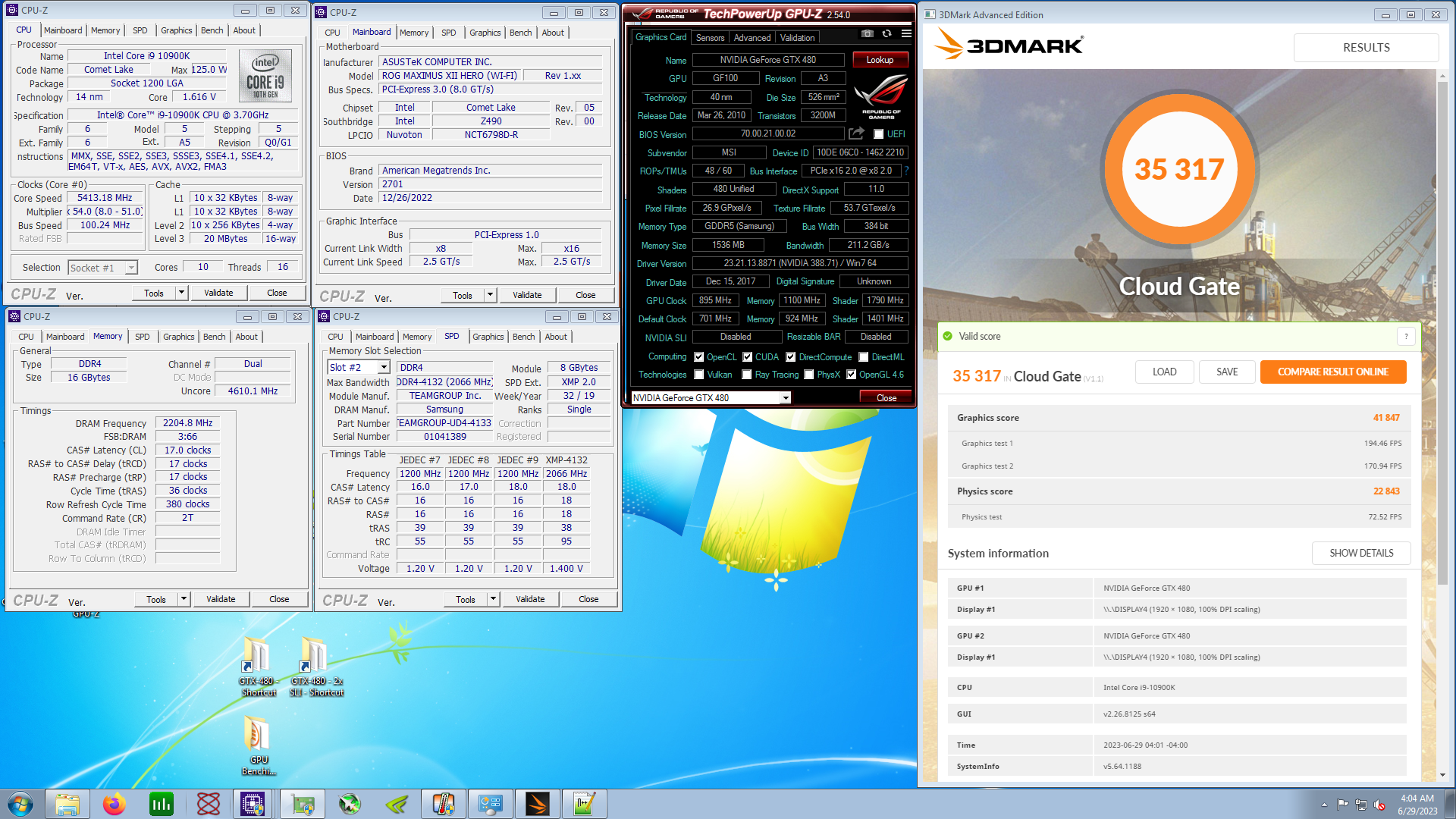Open Bench tab in the CPU-Z Processor window
Screen dimensions: 1456x819
coord(212,30)
